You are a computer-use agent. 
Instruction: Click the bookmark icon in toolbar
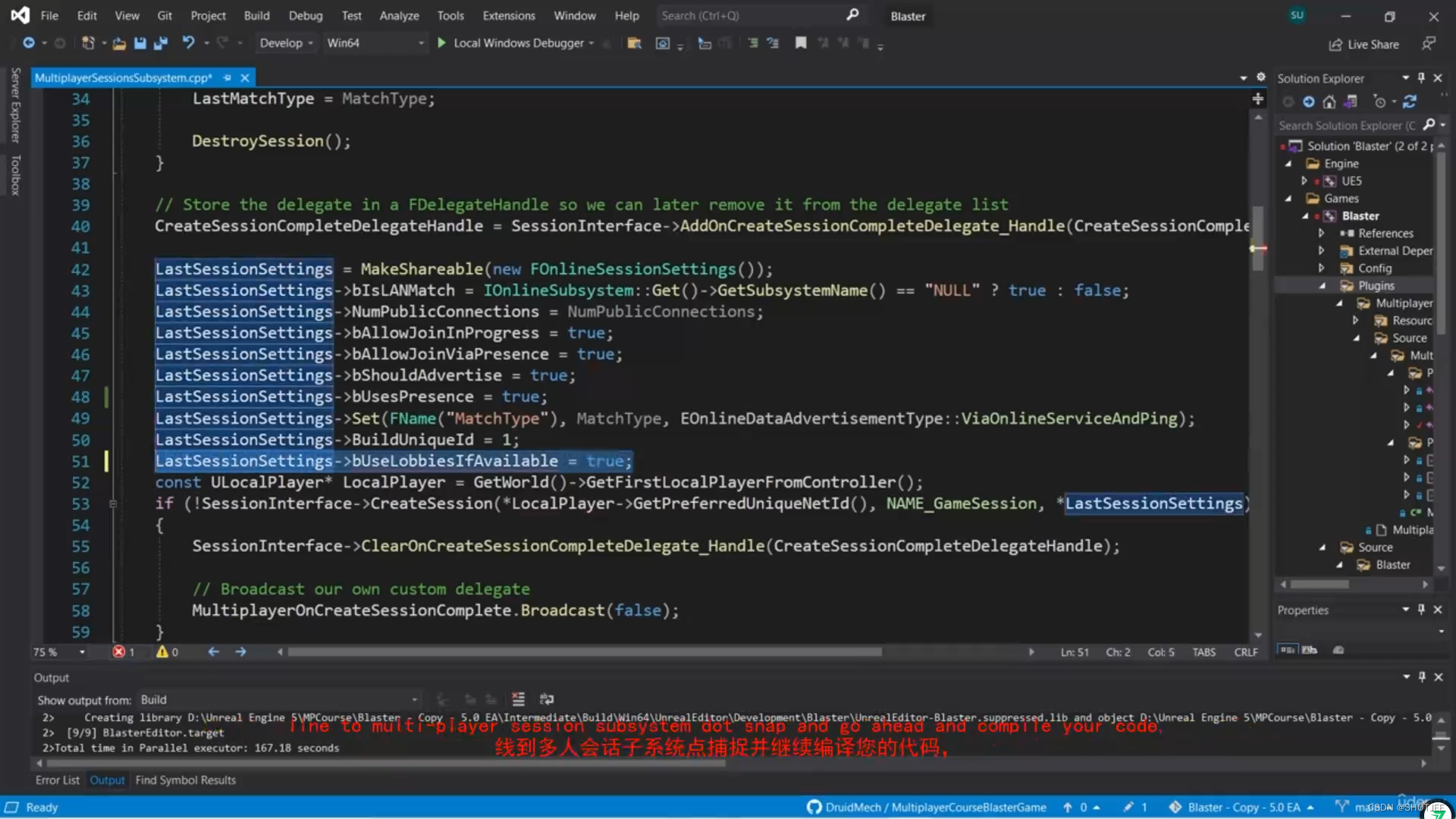click(801, 43)
